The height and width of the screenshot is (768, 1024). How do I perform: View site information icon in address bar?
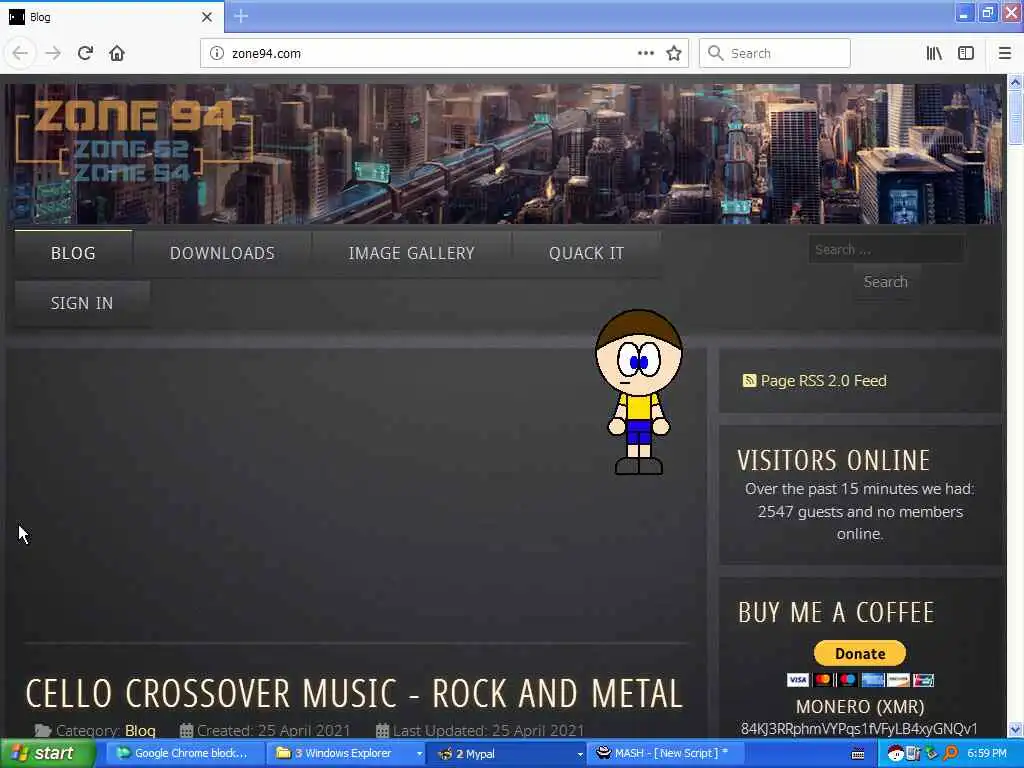pos(217,53)
